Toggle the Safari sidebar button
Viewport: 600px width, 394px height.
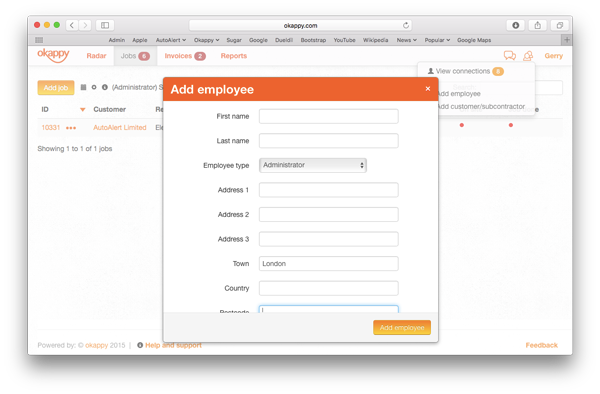[105, 25]
